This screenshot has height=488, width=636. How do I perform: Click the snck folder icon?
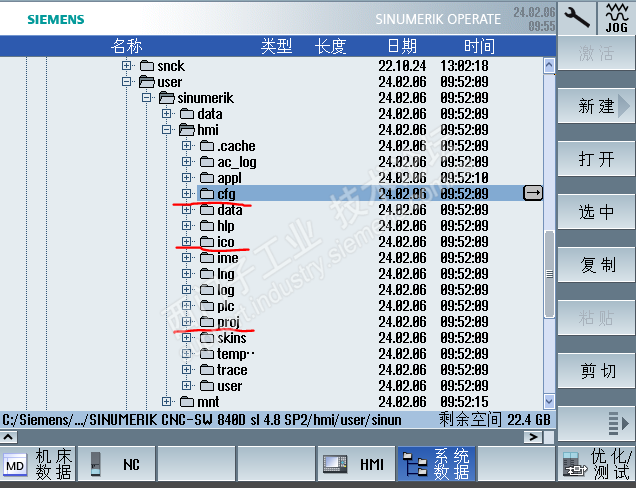[147, 66]
